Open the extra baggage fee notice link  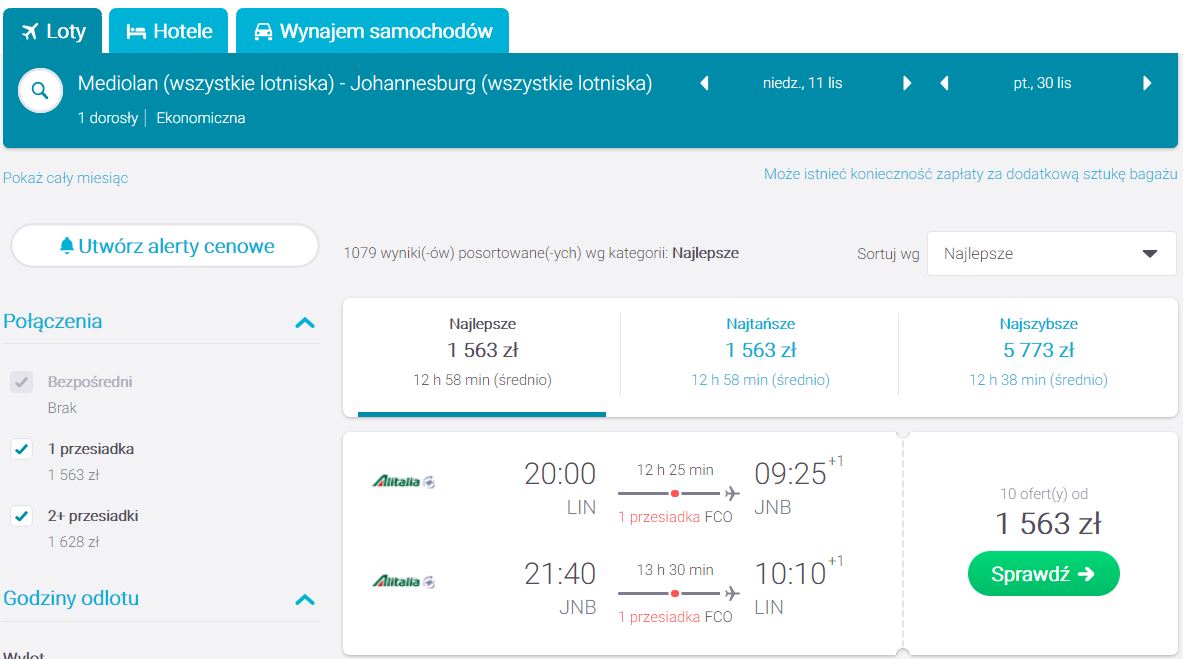[970, 174]
